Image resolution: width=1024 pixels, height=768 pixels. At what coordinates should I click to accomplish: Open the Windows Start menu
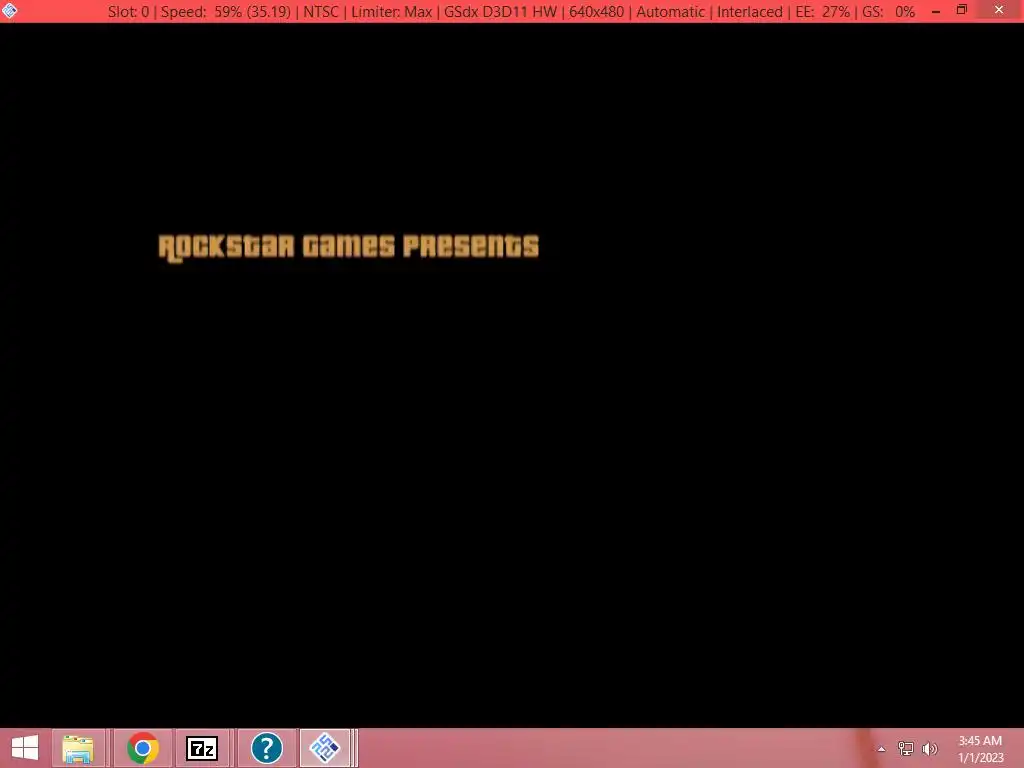click(25, 748)
